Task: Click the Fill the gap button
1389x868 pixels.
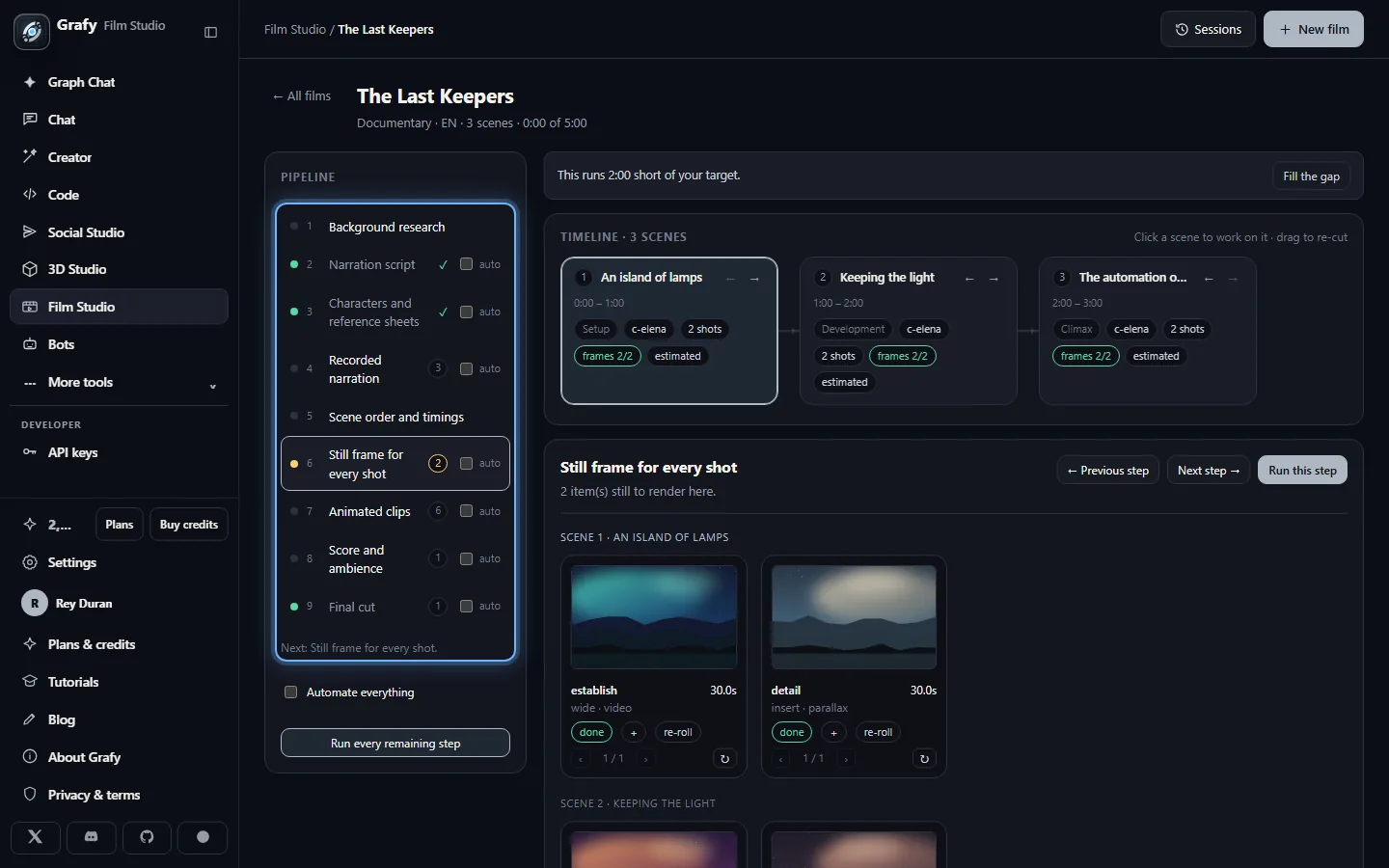Action: tap(1311, 176)
